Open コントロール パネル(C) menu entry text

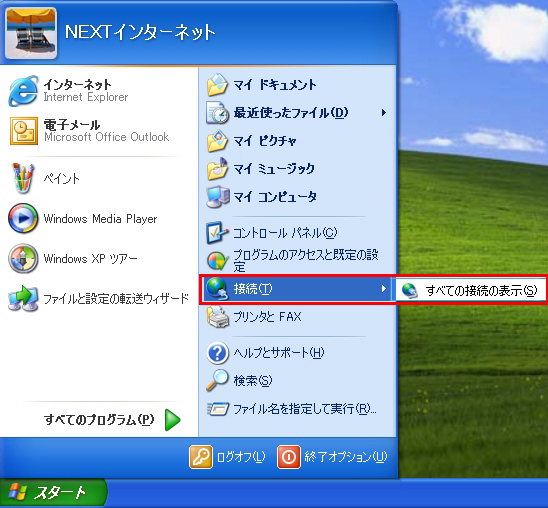click(x=285, y=233)
